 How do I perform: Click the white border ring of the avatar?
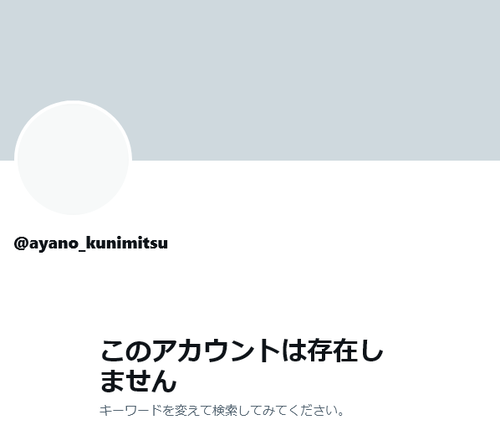[x=73, y=102]
